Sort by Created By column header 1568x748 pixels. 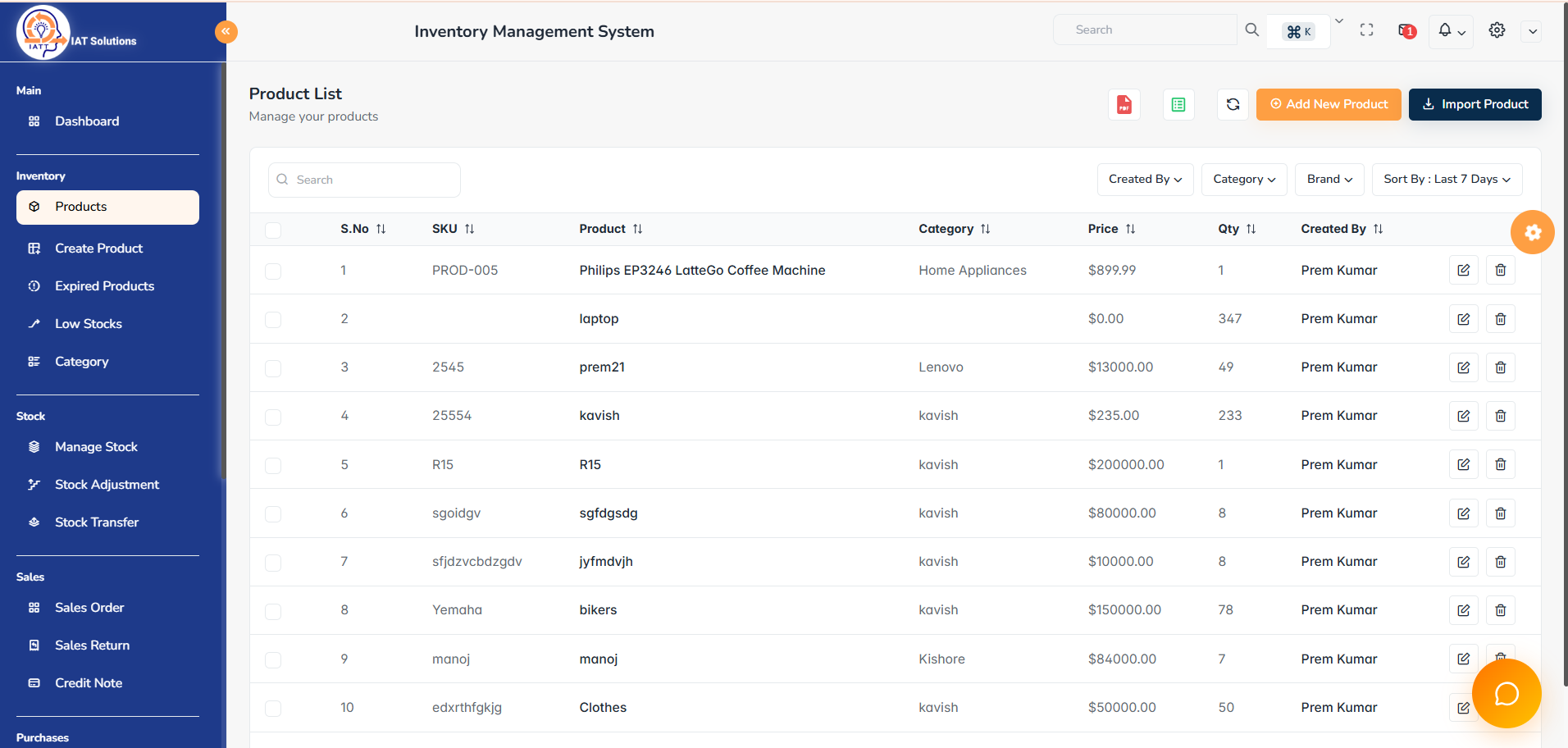(x=1342, y=229)
